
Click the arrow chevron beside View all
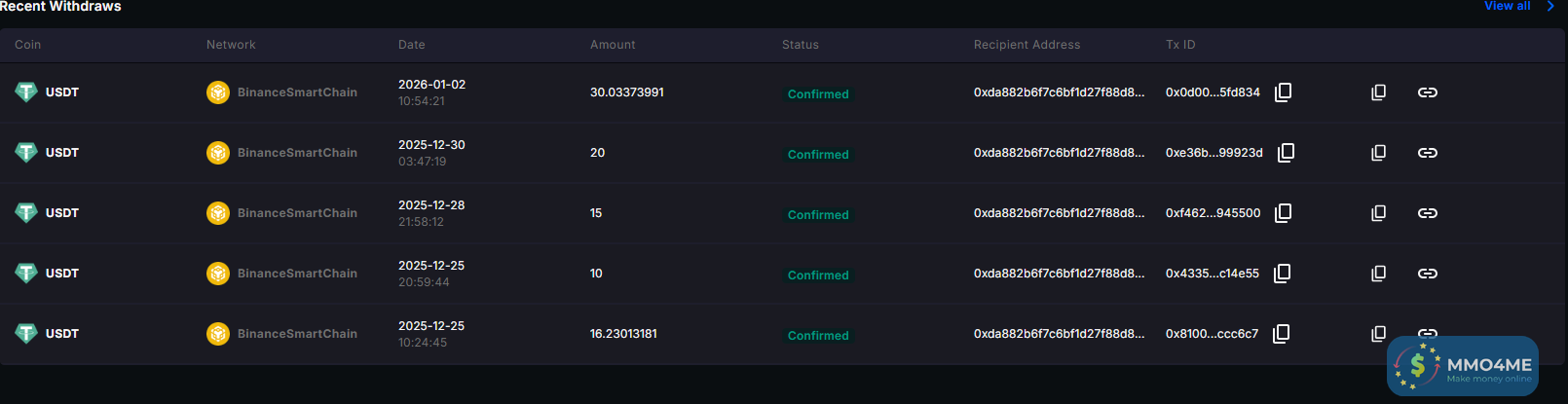pyautogui.click(x=1550, y=6)
